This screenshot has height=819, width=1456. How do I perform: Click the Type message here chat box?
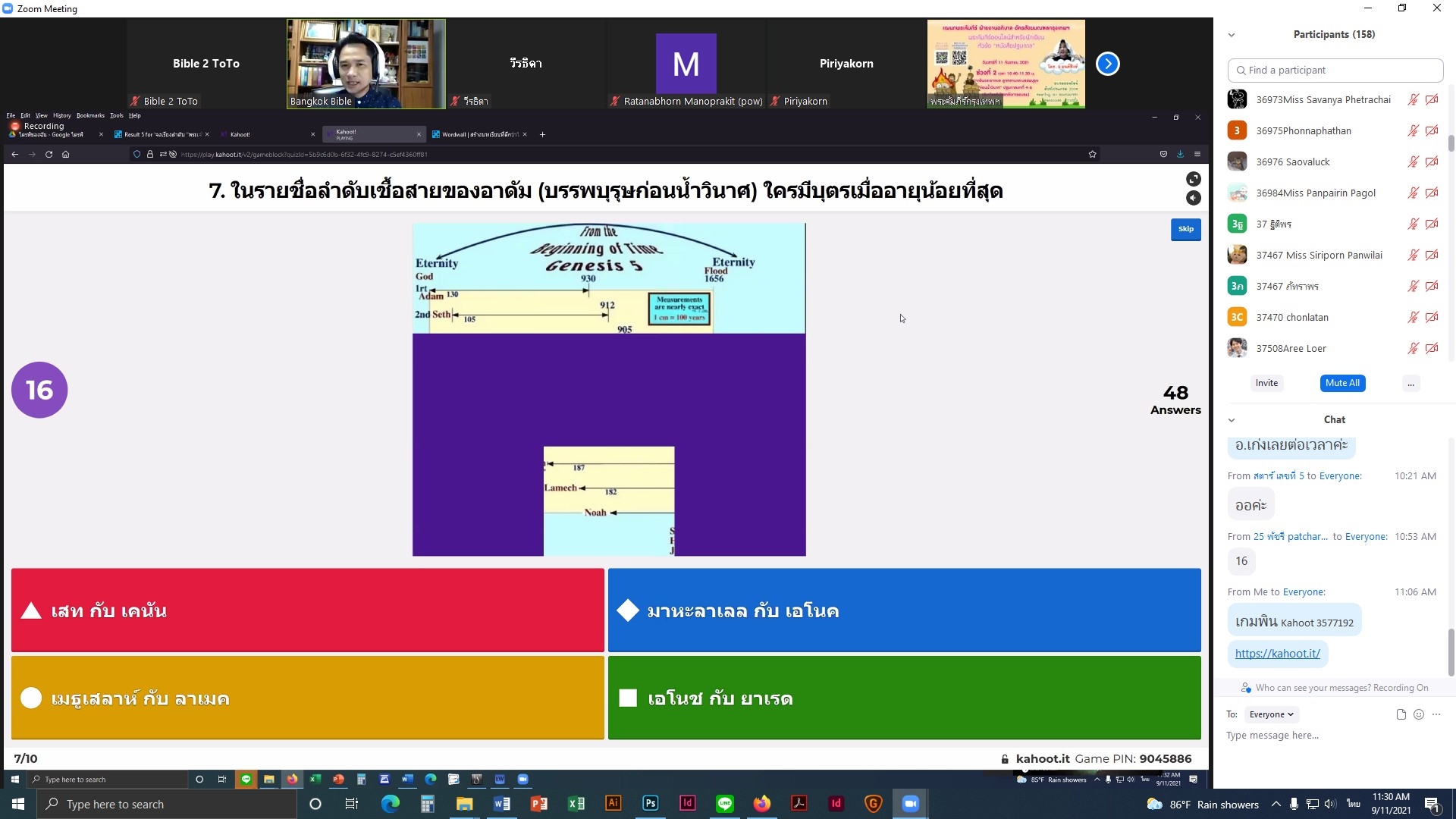[x=1333, y=736]
